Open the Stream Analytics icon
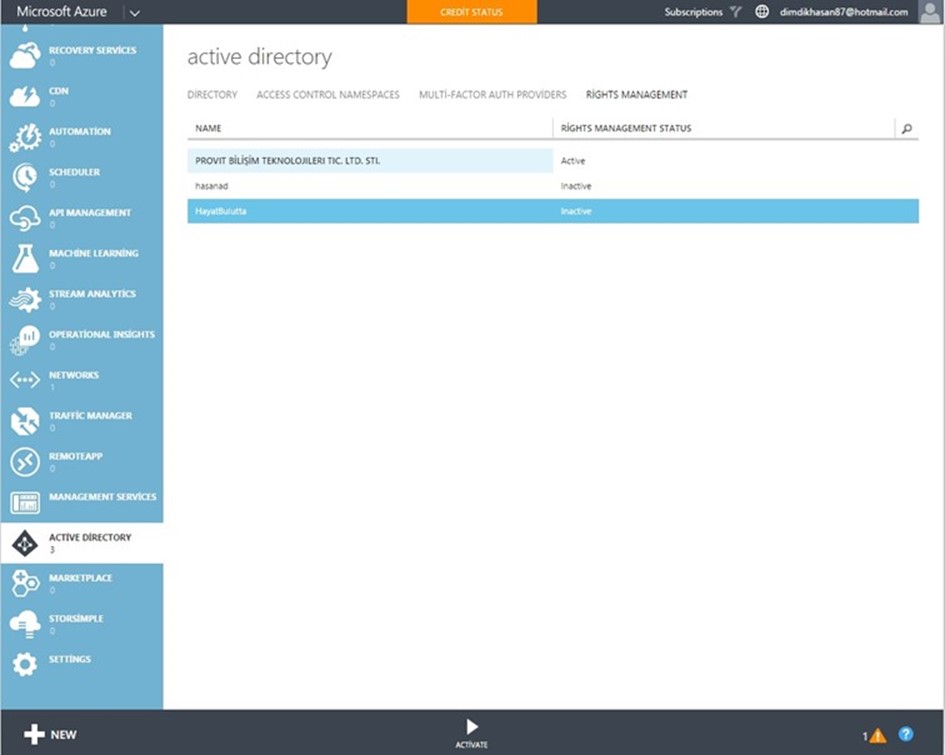 tap(25, 299)
